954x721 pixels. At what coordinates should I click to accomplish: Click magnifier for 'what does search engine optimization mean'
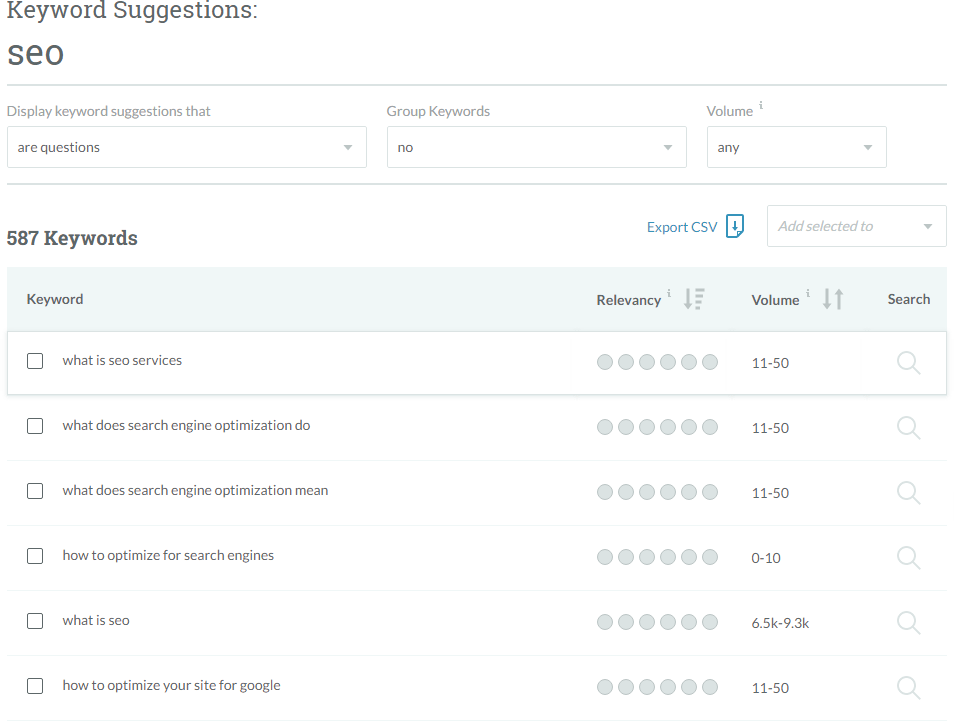(908, 492)
